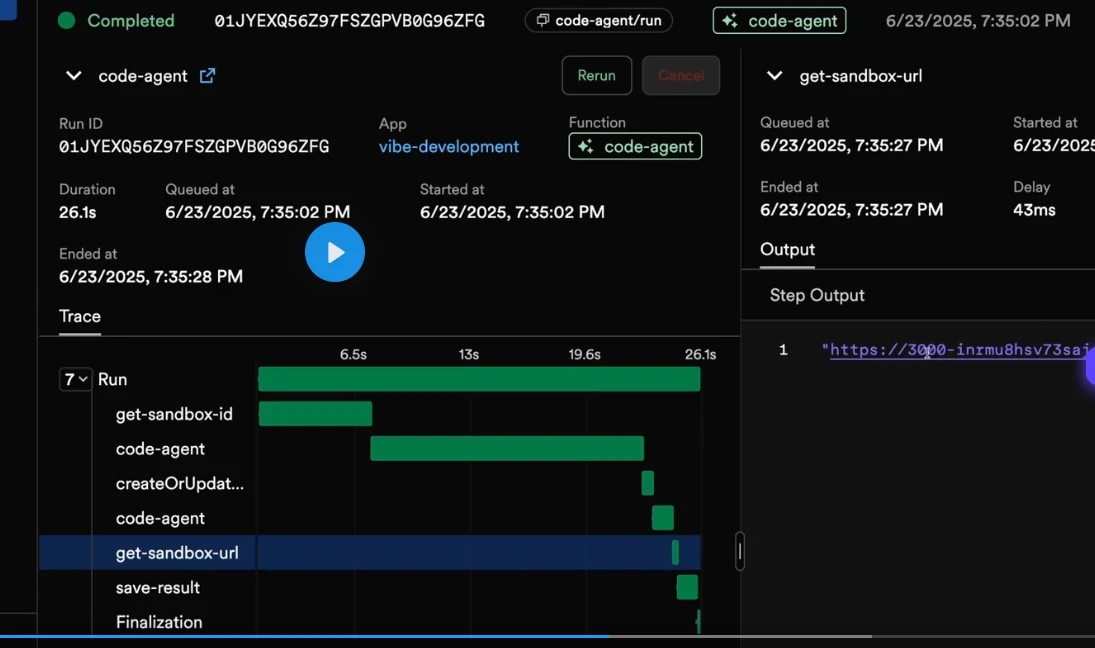1095x648 pixels.
Task: Click the Finalization bar in the timeline
Action: point(698,622)
